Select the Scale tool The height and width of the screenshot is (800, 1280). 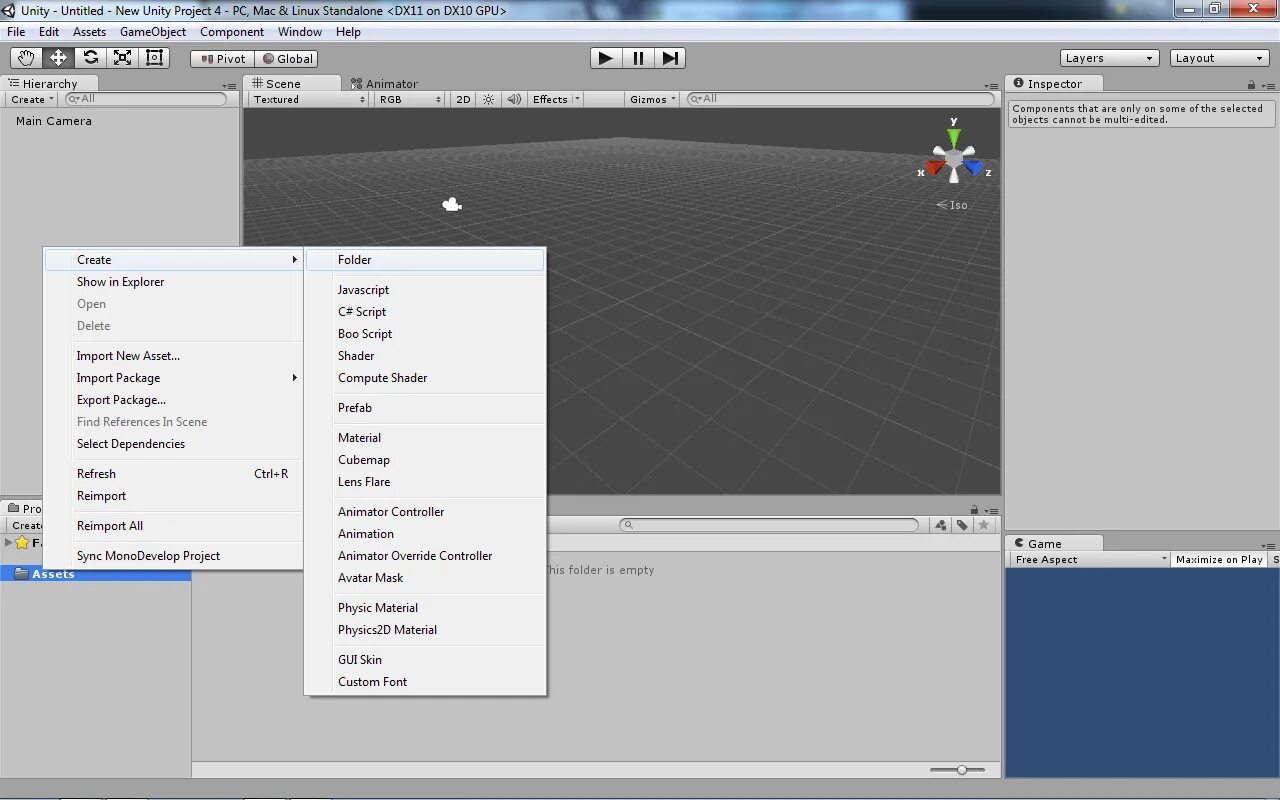pos(122,58)
